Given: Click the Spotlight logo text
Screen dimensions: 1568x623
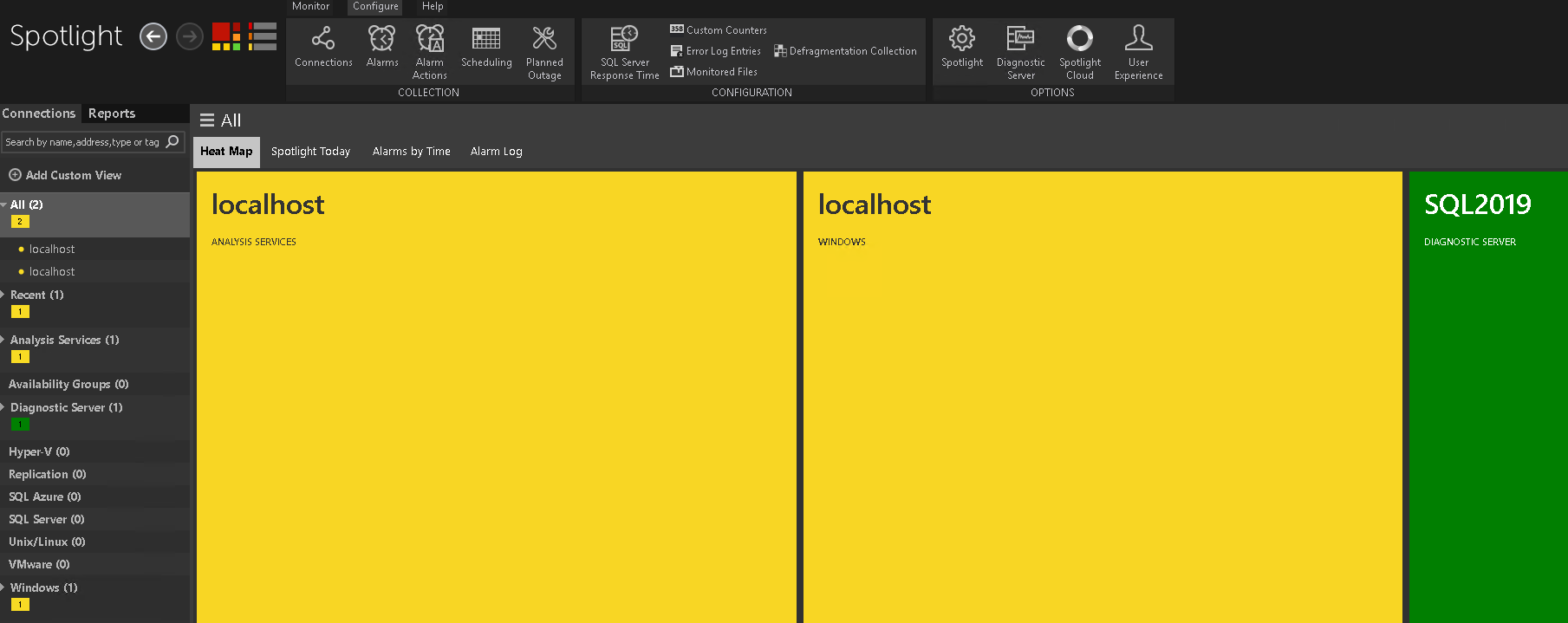Looking at the screenshot, I should tap(66, 36).
